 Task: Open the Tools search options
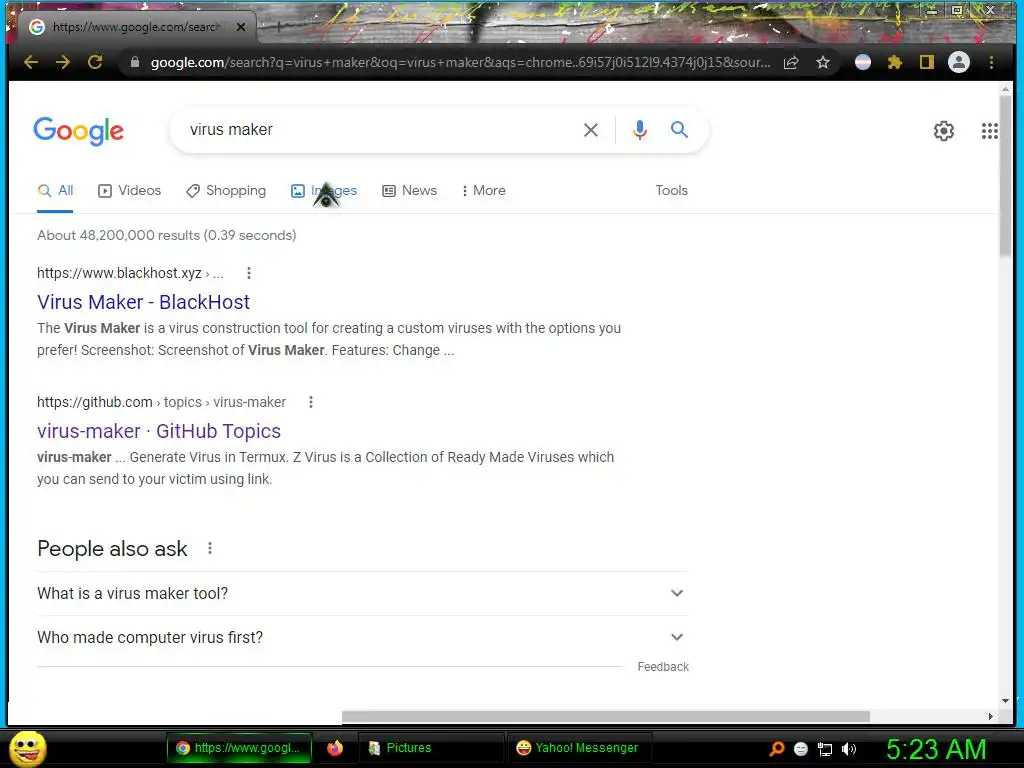tap(671, 191)
